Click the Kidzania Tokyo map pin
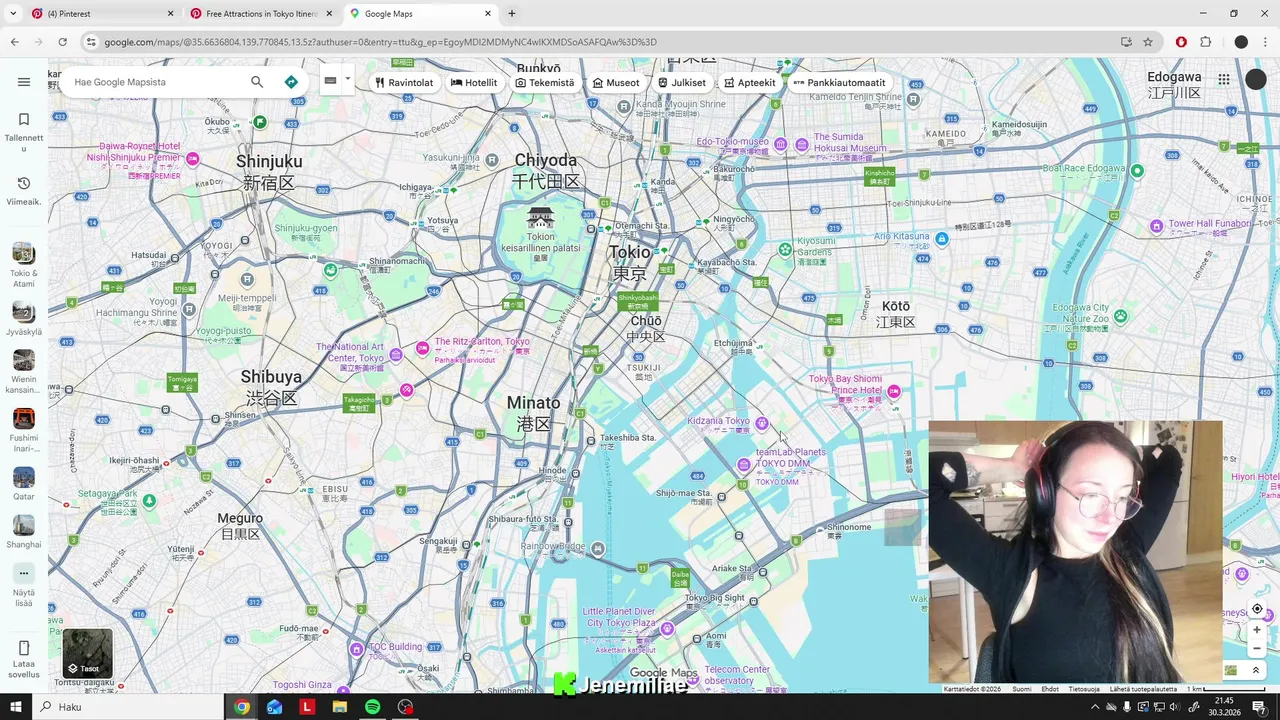Viewport: 1280px width, 720px height. pyautogui.click(x=761, y=423)
